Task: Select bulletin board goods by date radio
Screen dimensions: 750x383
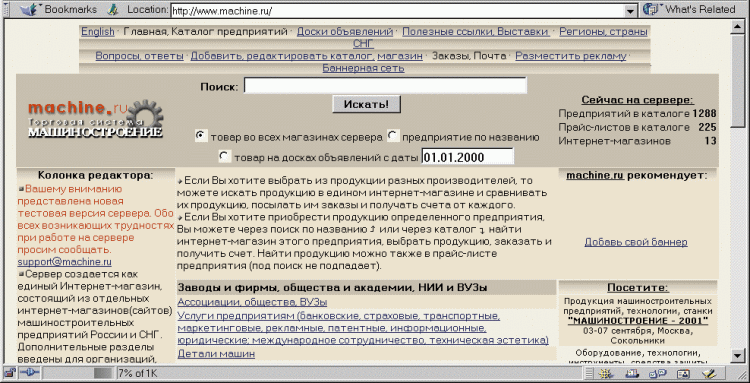Action: tap(224, 156)
